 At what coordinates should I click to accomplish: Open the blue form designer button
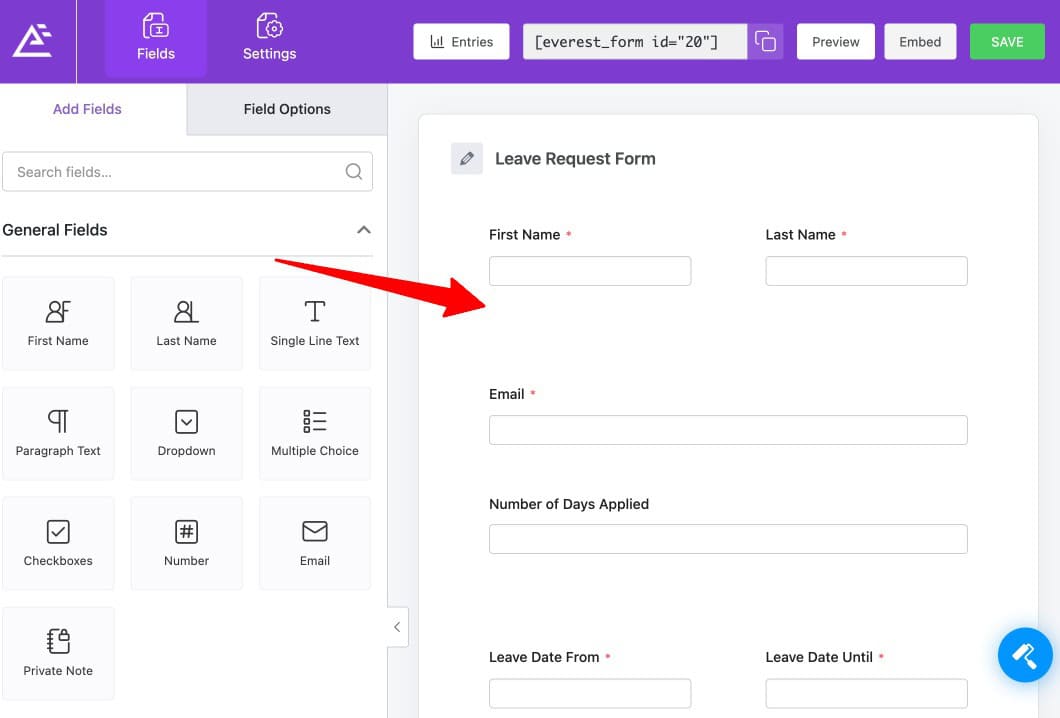(x=1025, y=654)
